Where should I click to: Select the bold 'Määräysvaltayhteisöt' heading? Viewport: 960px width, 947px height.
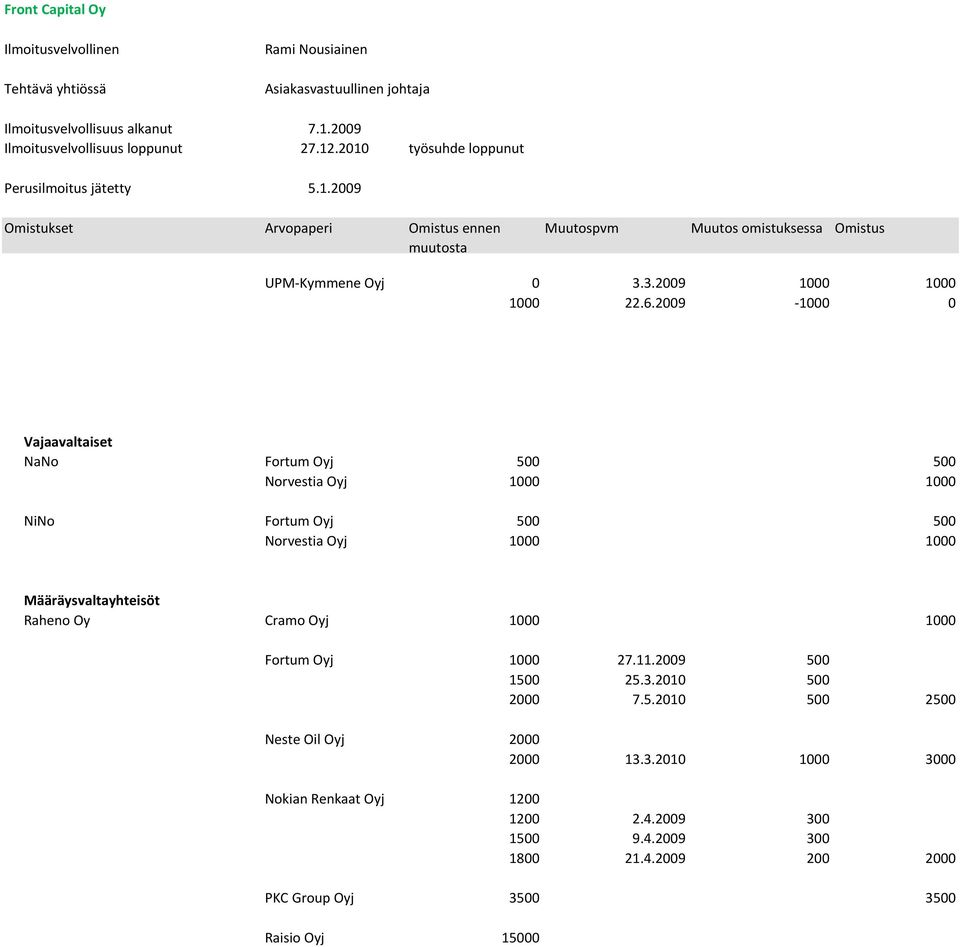pyautogui.click(x=92, y=601)
